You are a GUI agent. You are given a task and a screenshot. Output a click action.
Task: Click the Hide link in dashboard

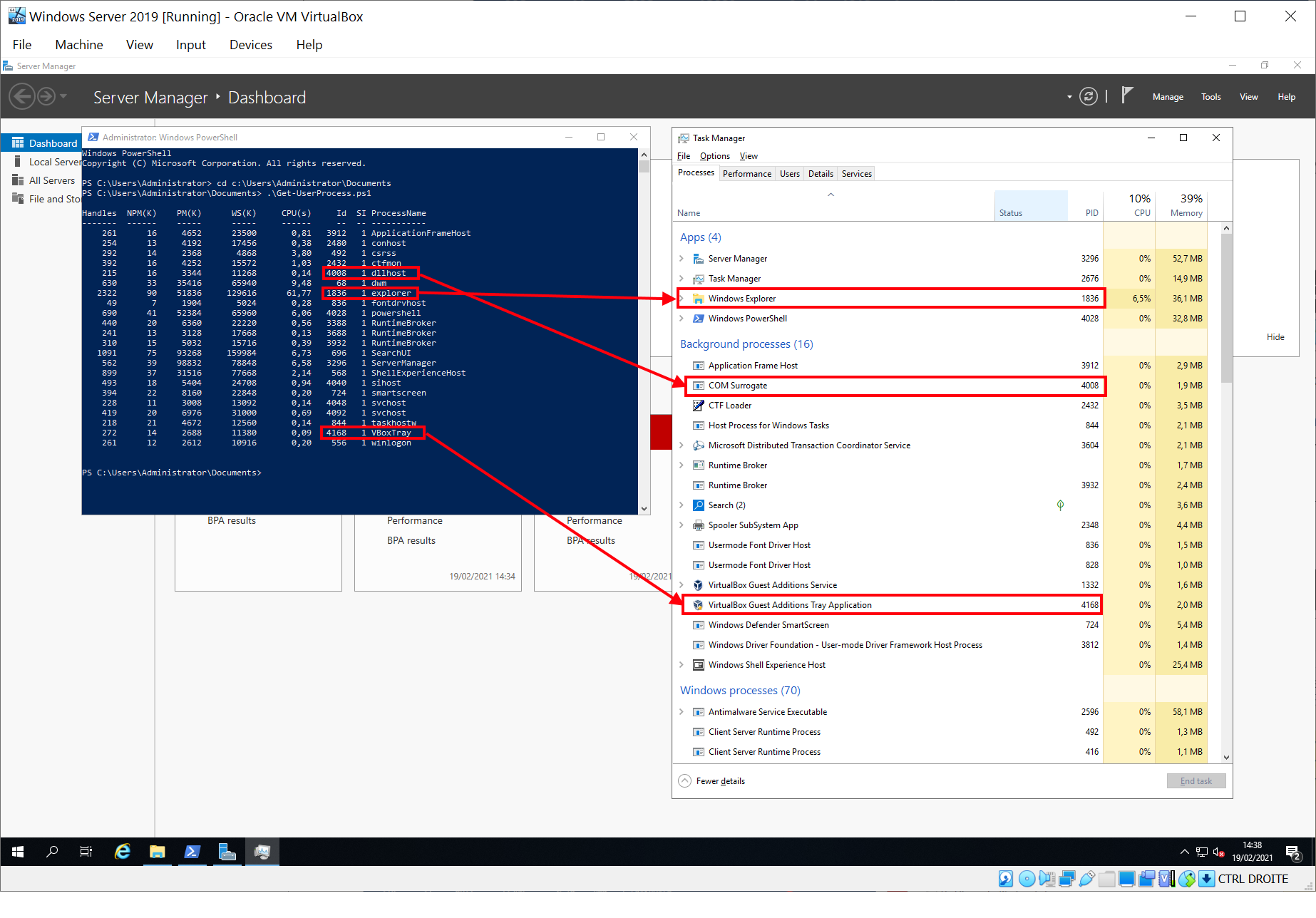[1275, 337]
